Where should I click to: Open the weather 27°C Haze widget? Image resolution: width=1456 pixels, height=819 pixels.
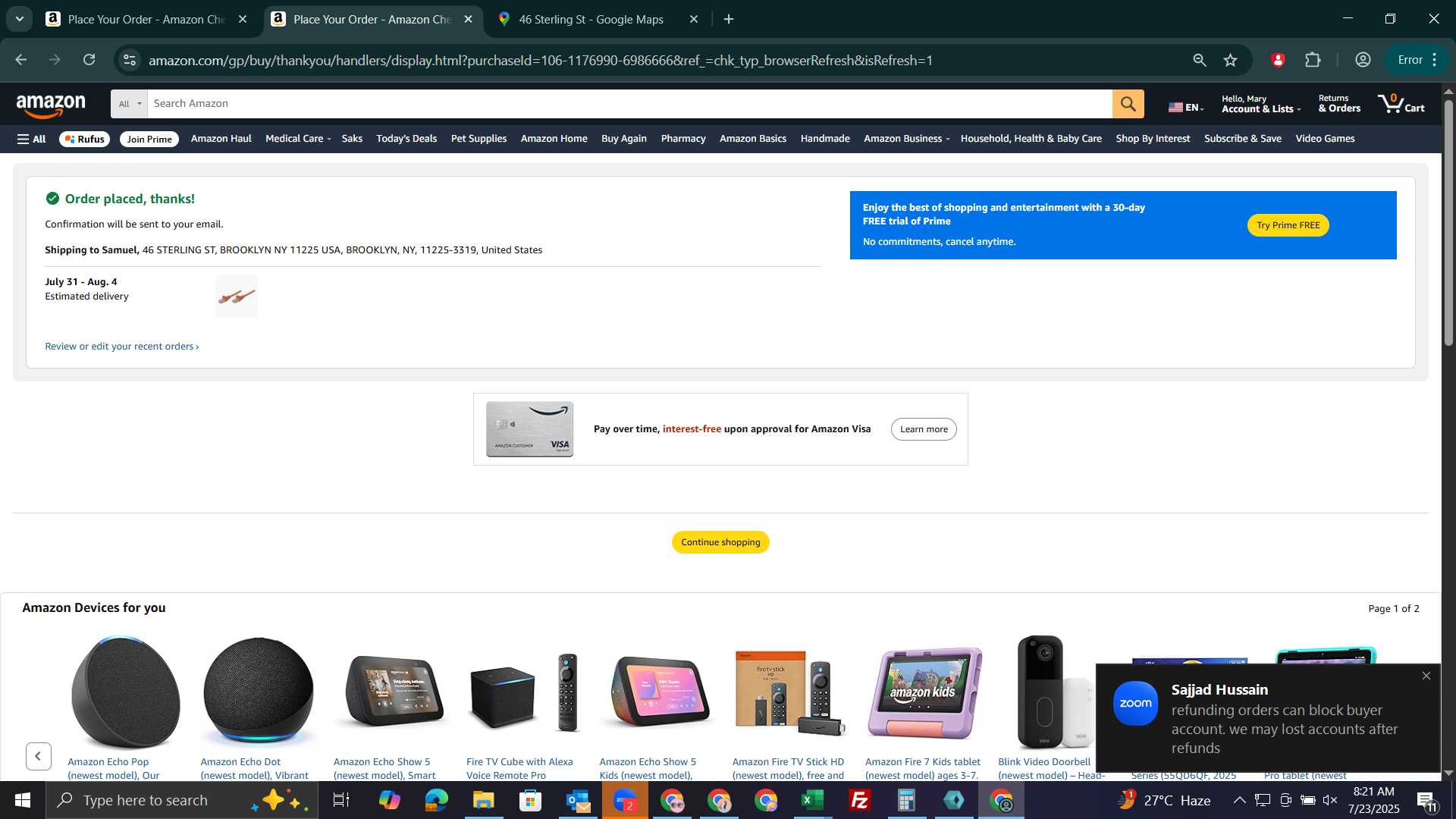pos(1164,800)
